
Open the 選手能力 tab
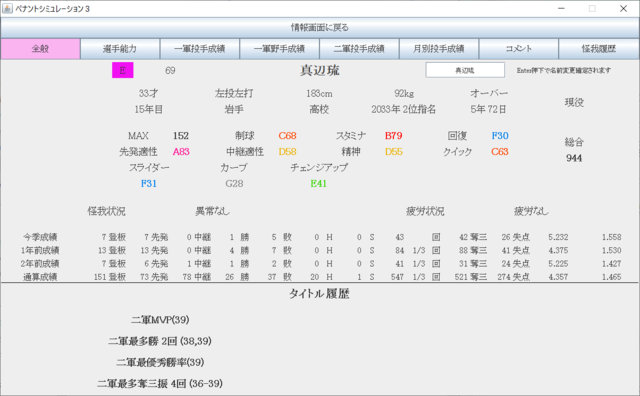[120, 49]
